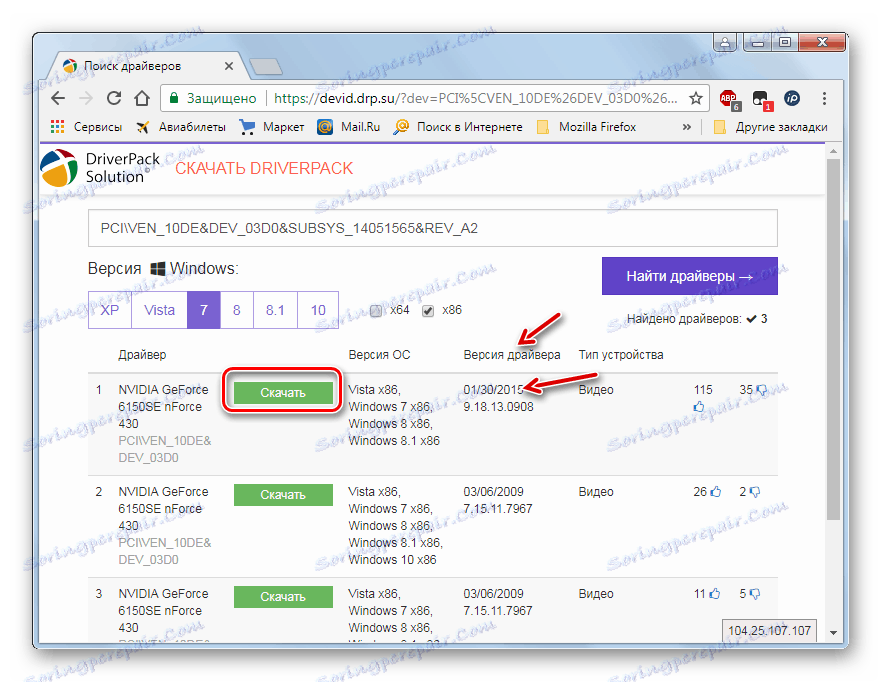Click the device ID search input field
This screenshot has width=882, height=682.
point(433,228)
